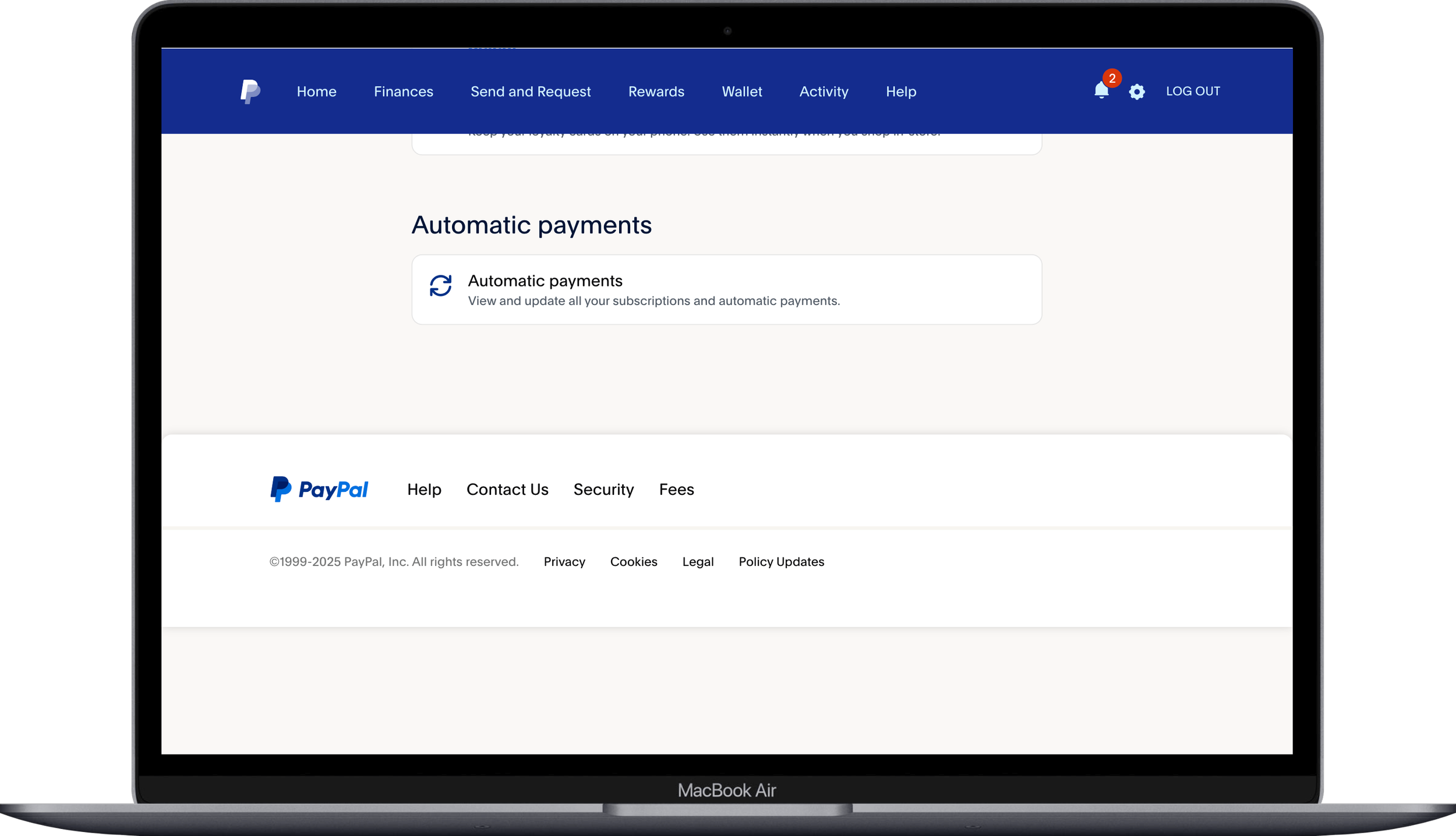The width and height of the screenshot is (1456, 836).
Task: View the Activity page
Action: click(824, 91)
